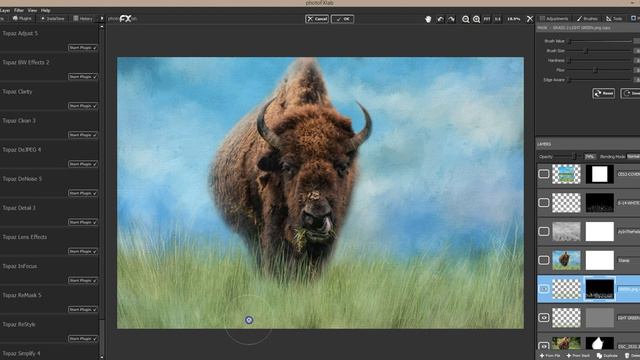Show more left-panel tabs with arrow
640x360 pixels.
pos(102,19)
